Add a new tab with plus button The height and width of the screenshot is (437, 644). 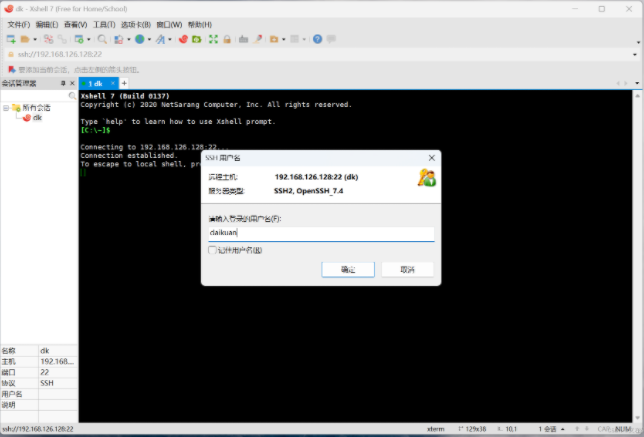124,83
